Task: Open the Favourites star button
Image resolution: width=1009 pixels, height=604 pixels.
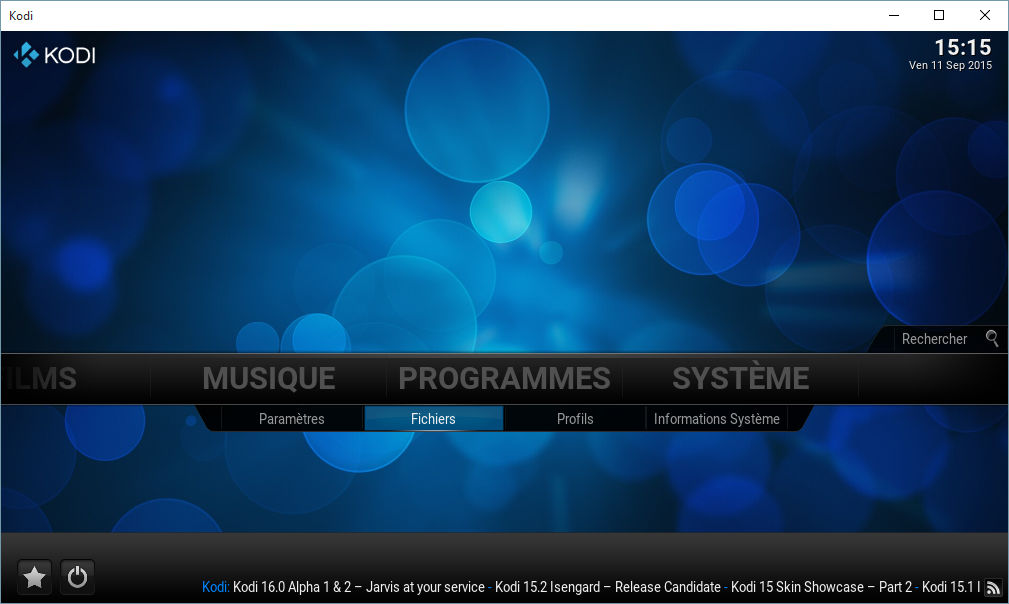Action: pos(34,577)
